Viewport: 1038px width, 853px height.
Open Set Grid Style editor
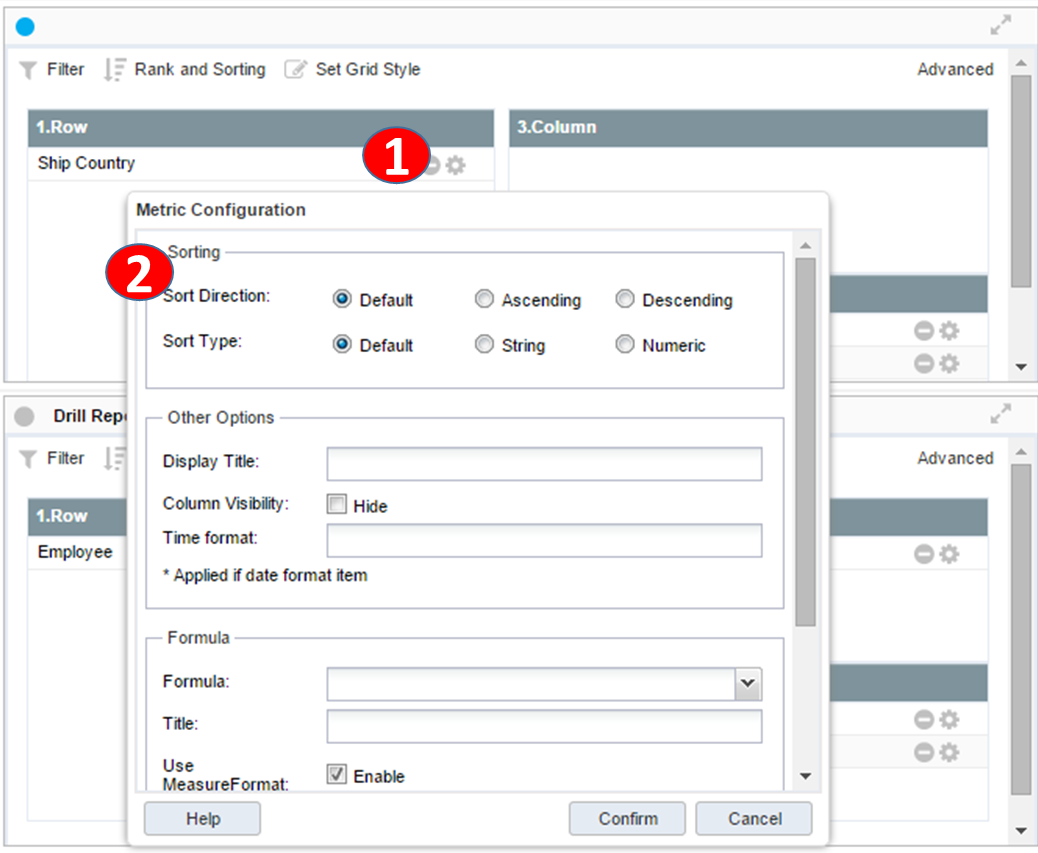click(353, 70)
